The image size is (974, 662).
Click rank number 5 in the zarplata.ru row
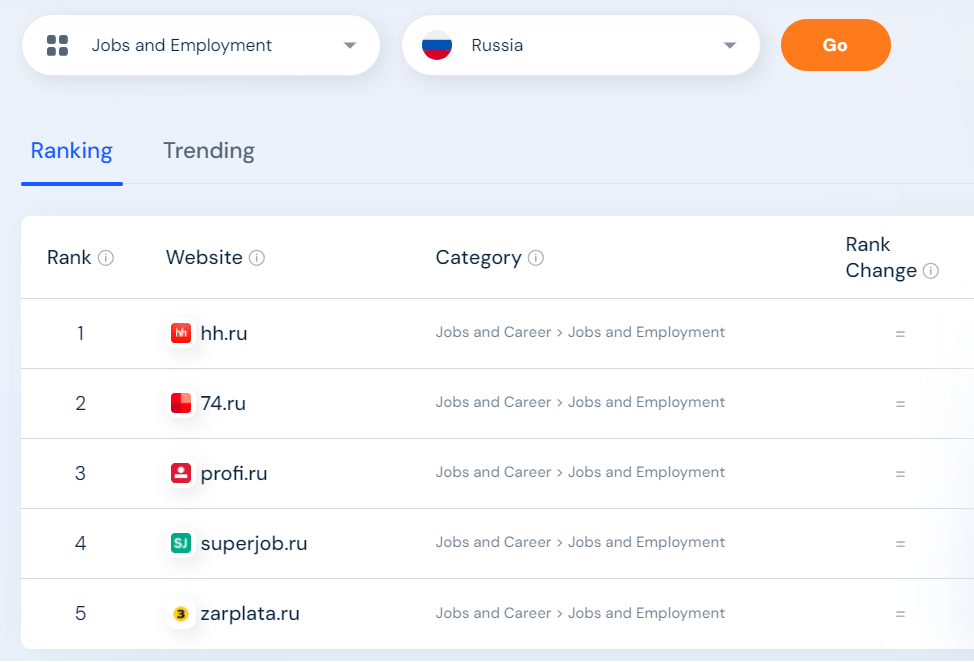[x=80, y=614]
